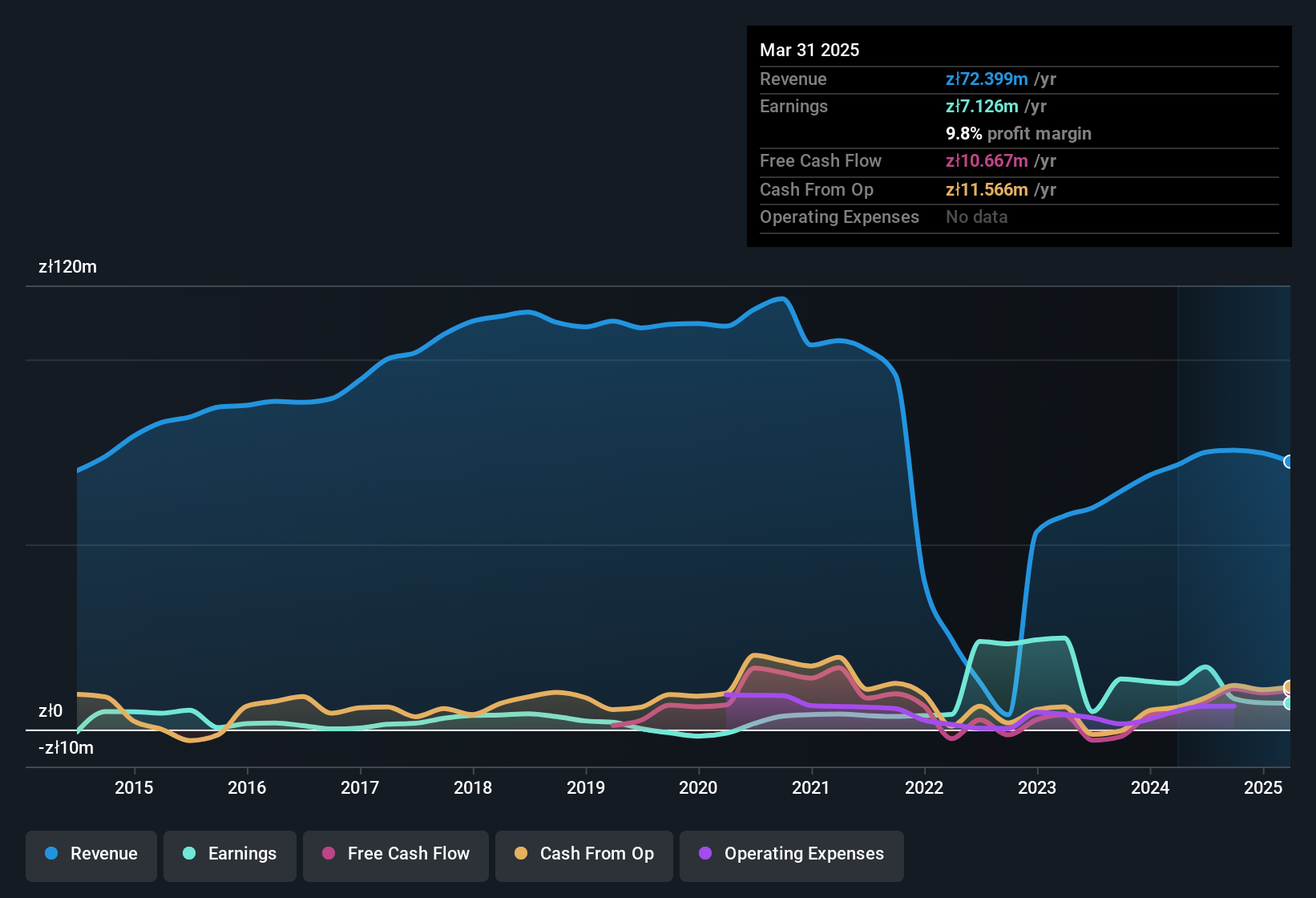The width and height of the screenshot is (1316, 898).
Task: Click the 2023 x-axis label
Action: pos(1037,787)
